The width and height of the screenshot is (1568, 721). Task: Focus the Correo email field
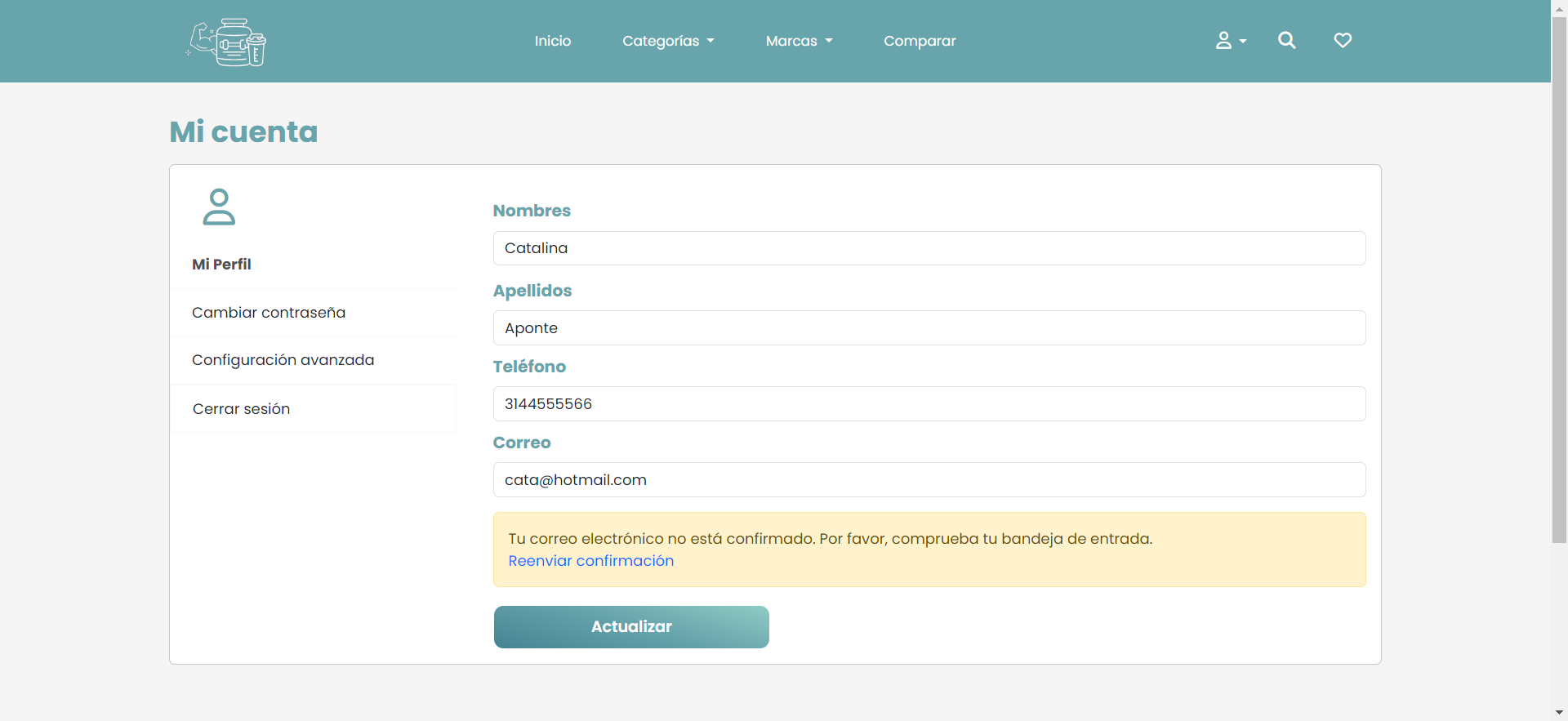pos(929,480)
